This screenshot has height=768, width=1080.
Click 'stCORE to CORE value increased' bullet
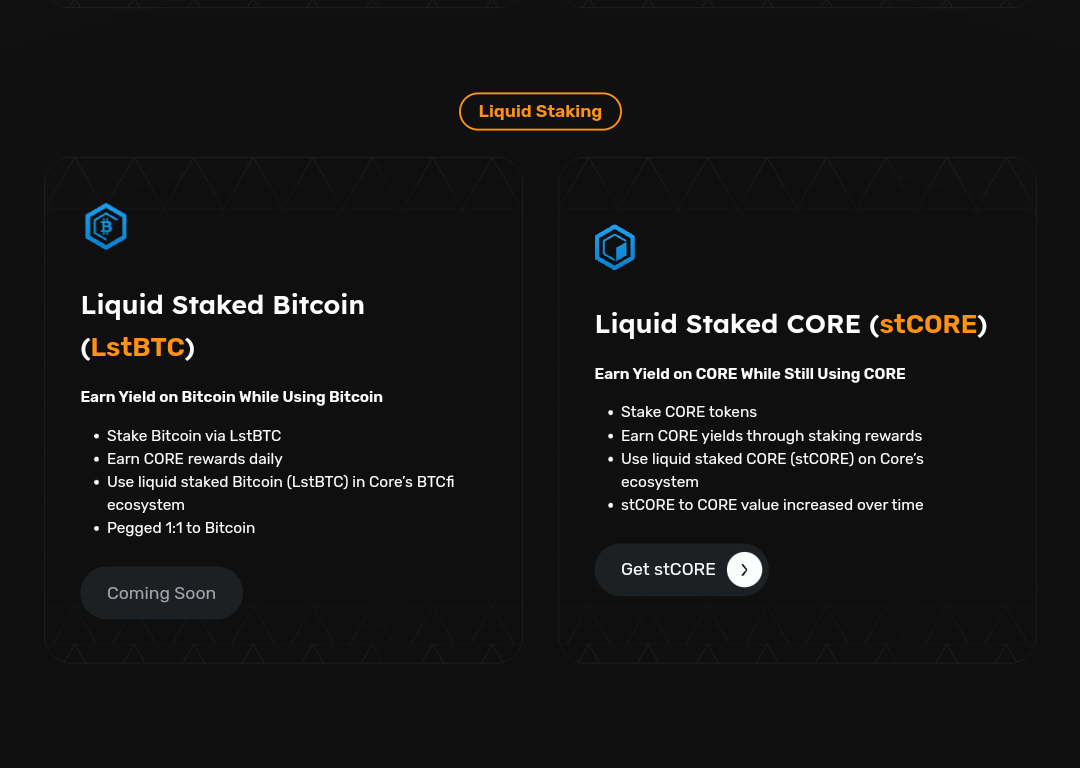(x=772, y=505)
